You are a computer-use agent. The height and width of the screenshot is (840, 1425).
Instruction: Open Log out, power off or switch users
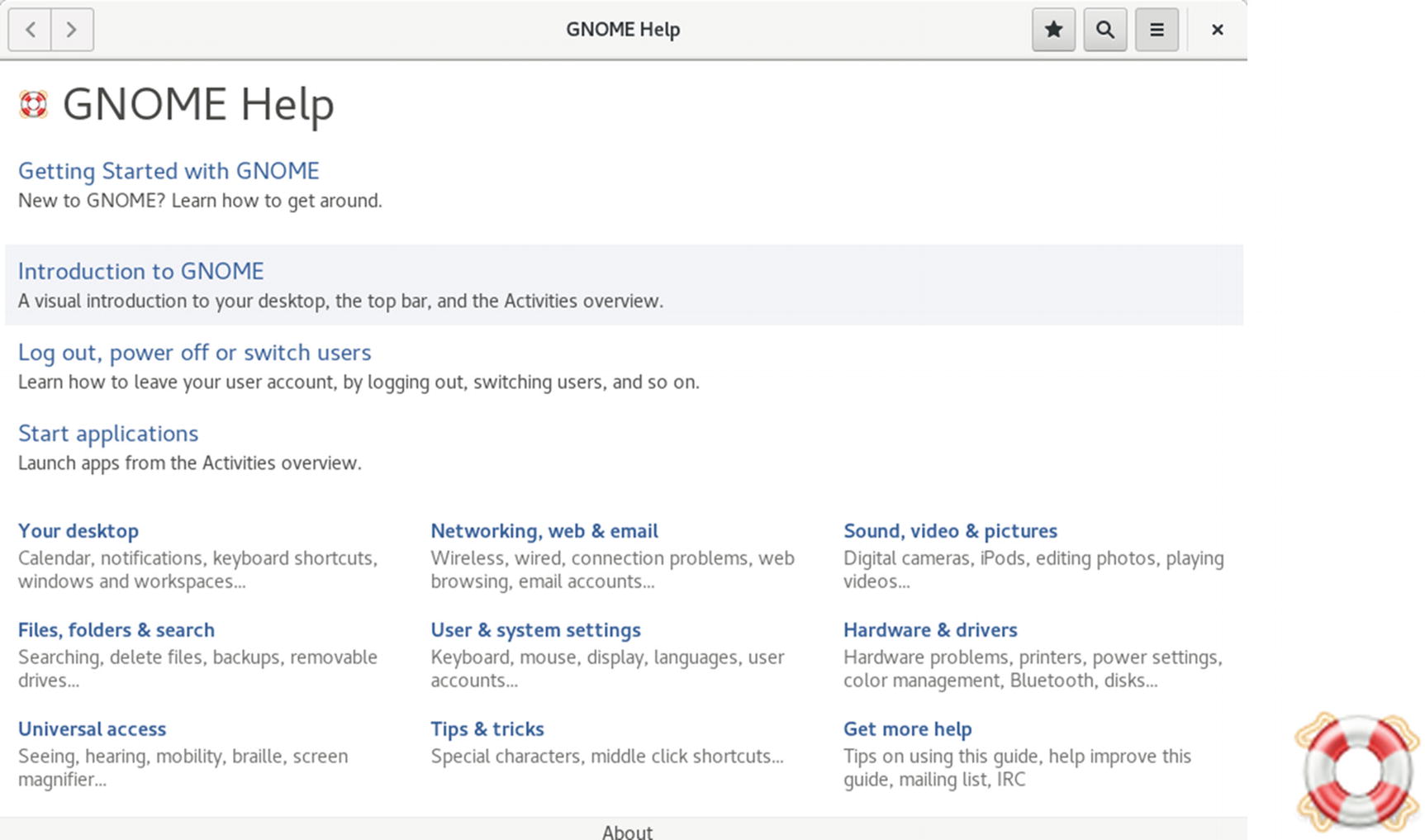point(194,353)
